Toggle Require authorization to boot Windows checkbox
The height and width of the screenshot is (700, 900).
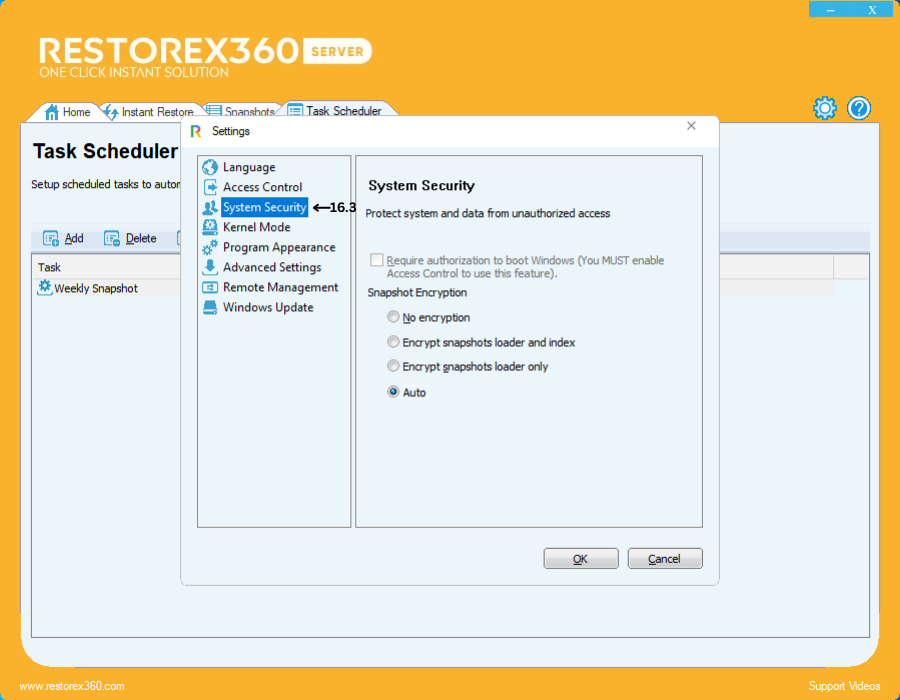377,260
